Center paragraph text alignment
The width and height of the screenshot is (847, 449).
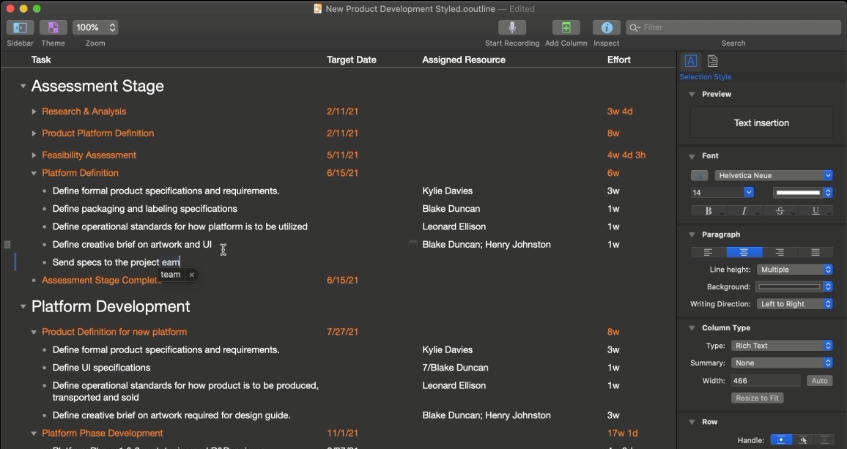click(744, 252)
